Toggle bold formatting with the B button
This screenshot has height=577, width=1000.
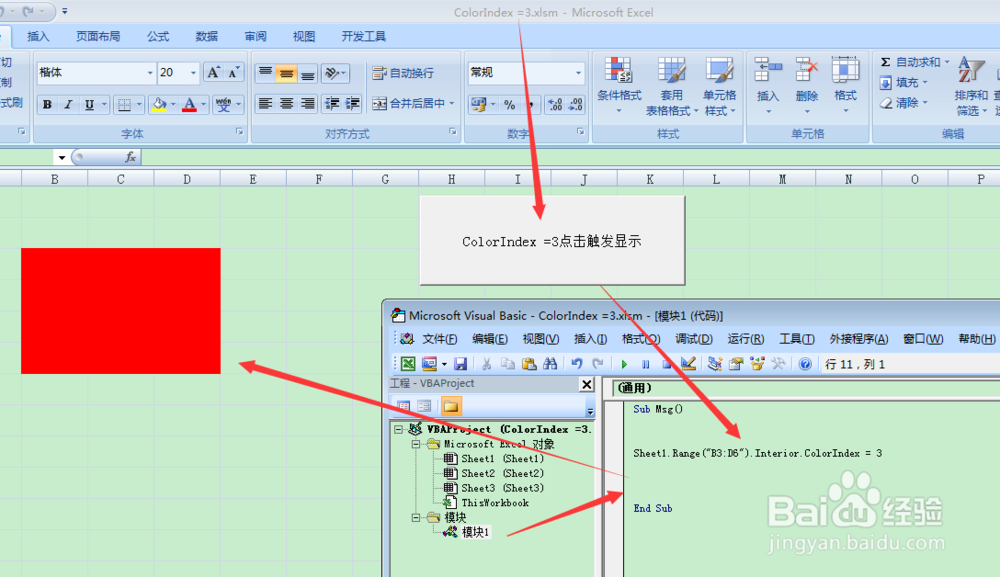(47, 104)
